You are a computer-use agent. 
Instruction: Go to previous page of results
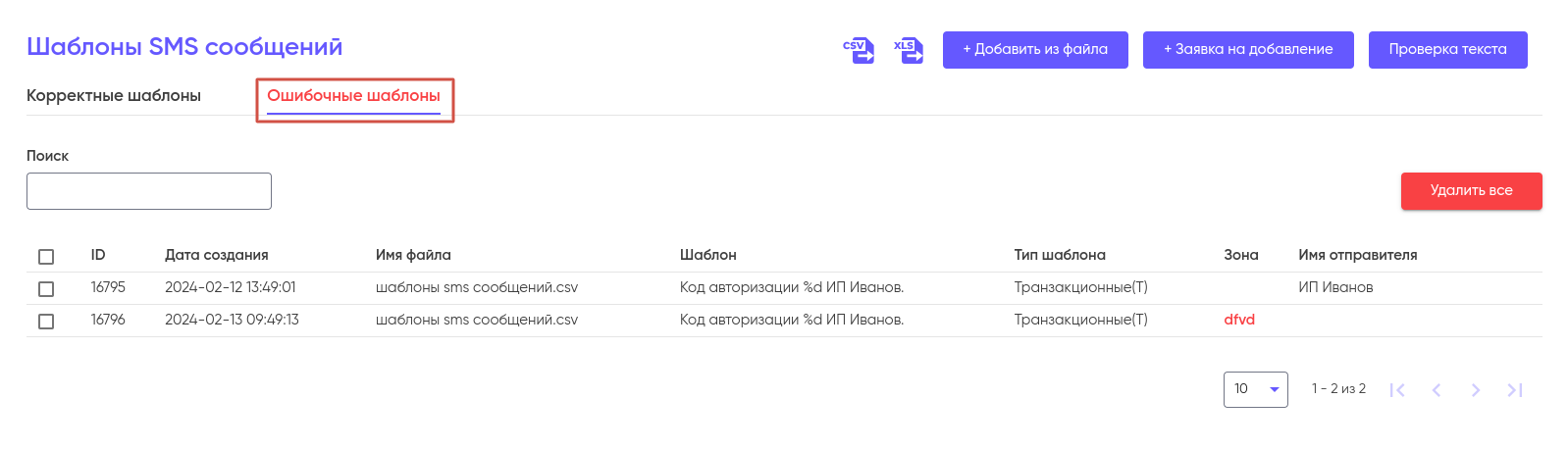(1437, 390)
